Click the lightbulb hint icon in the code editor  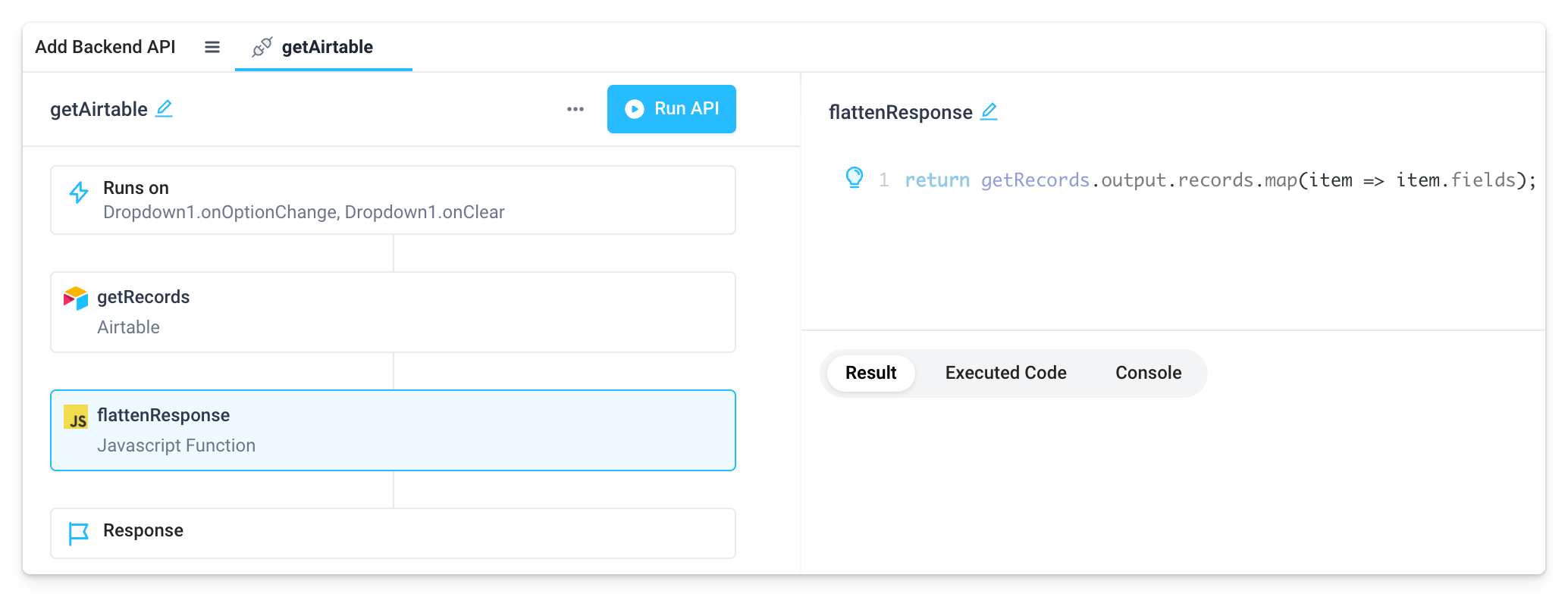(856, 179)
